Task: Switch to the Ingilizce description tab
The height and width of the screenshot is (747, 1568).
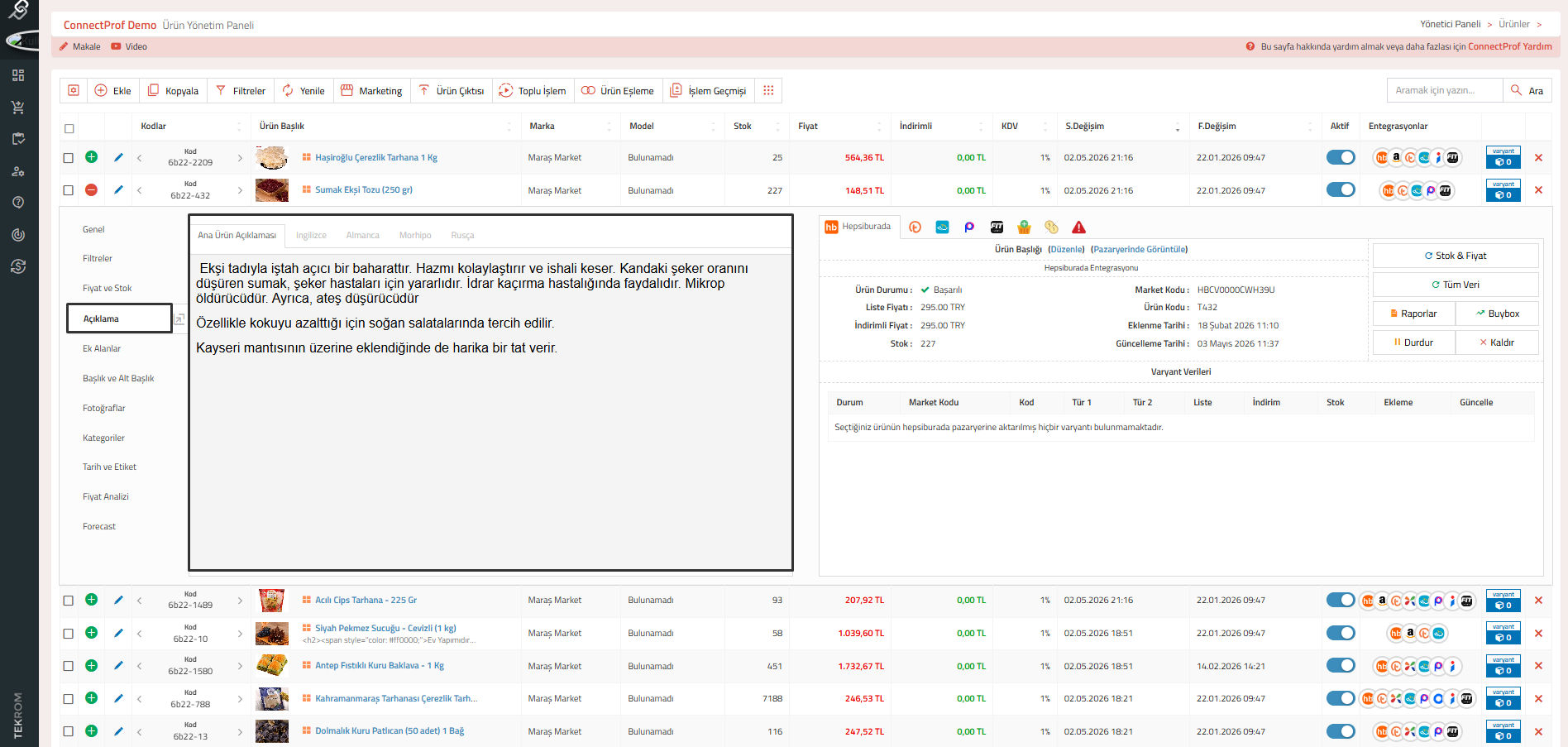Action: [311, 236]
